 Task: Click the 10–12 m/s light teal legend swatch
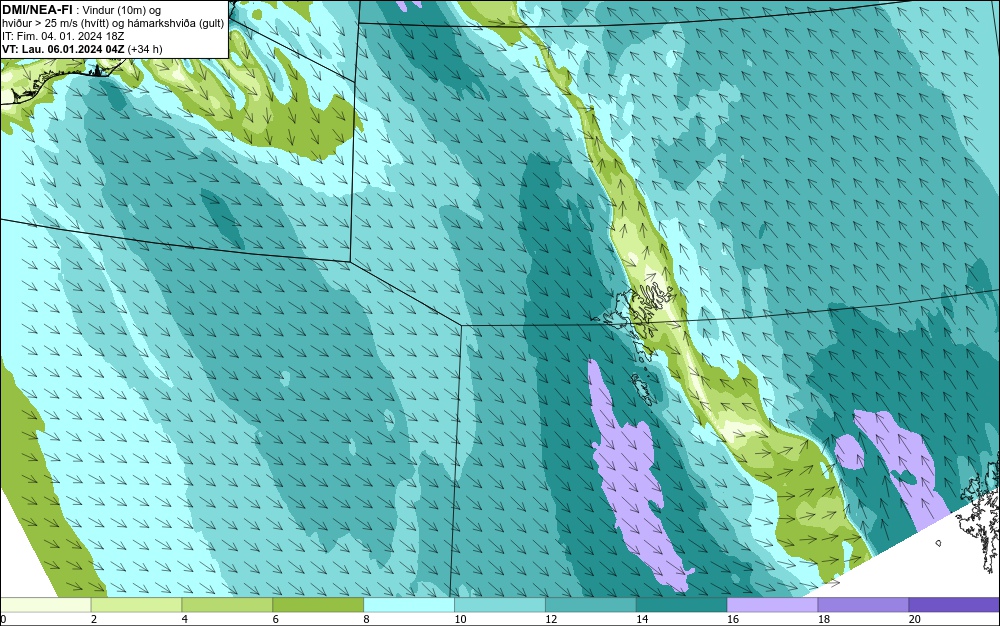point(500,605)
